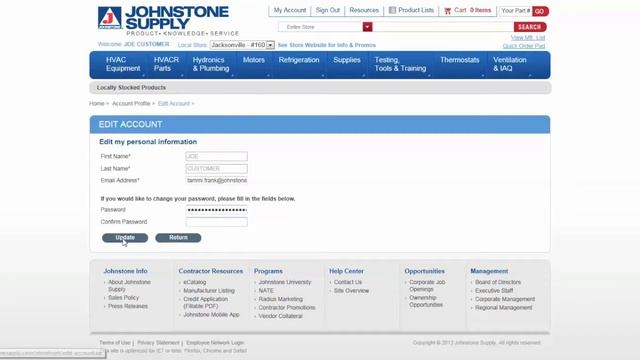The height and width of the screenshot is (360, 640).
Task: Open eCatalog link
Action: 194,282
